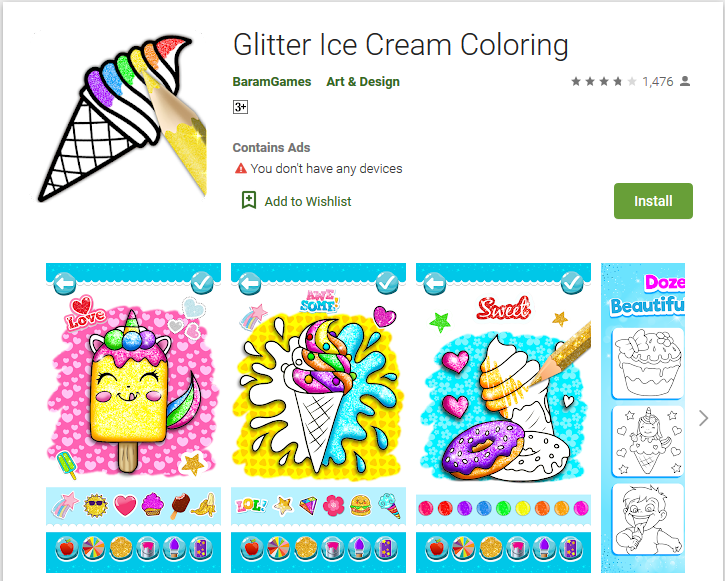The width and height of the screenshot is (725, 581).
Task: Click the star rating row
Action: (603, 81)
